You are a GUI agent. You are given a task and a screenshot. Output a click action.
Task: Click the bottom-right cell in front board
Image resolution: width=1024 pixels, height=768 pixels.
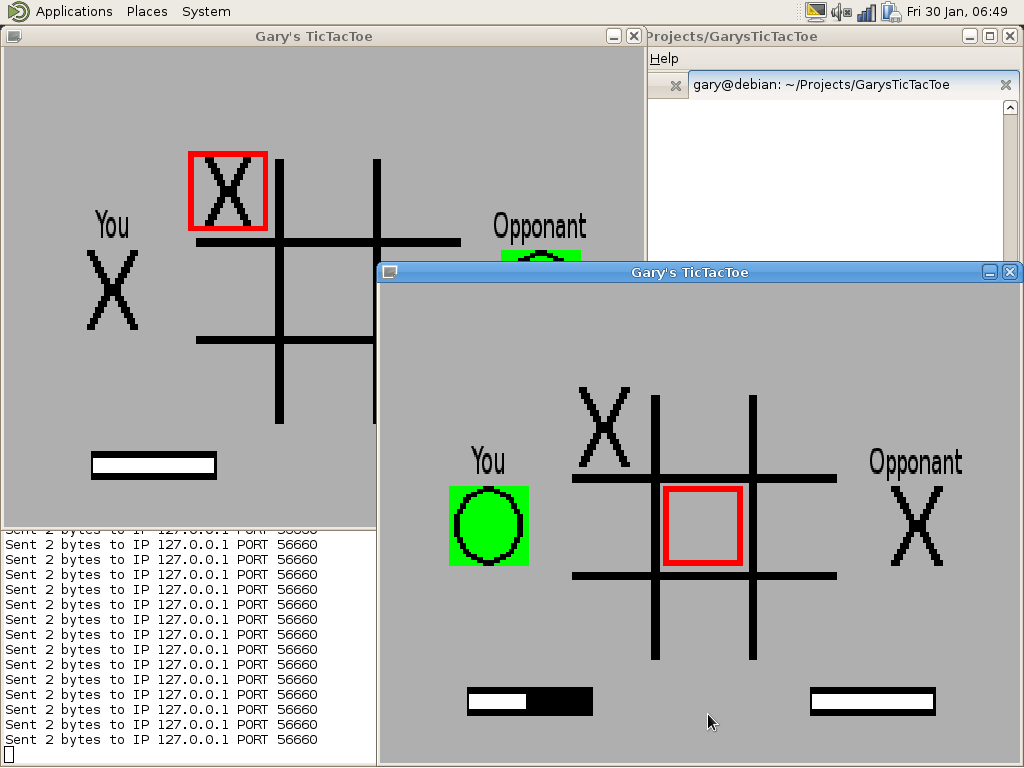tap(797, 619)
